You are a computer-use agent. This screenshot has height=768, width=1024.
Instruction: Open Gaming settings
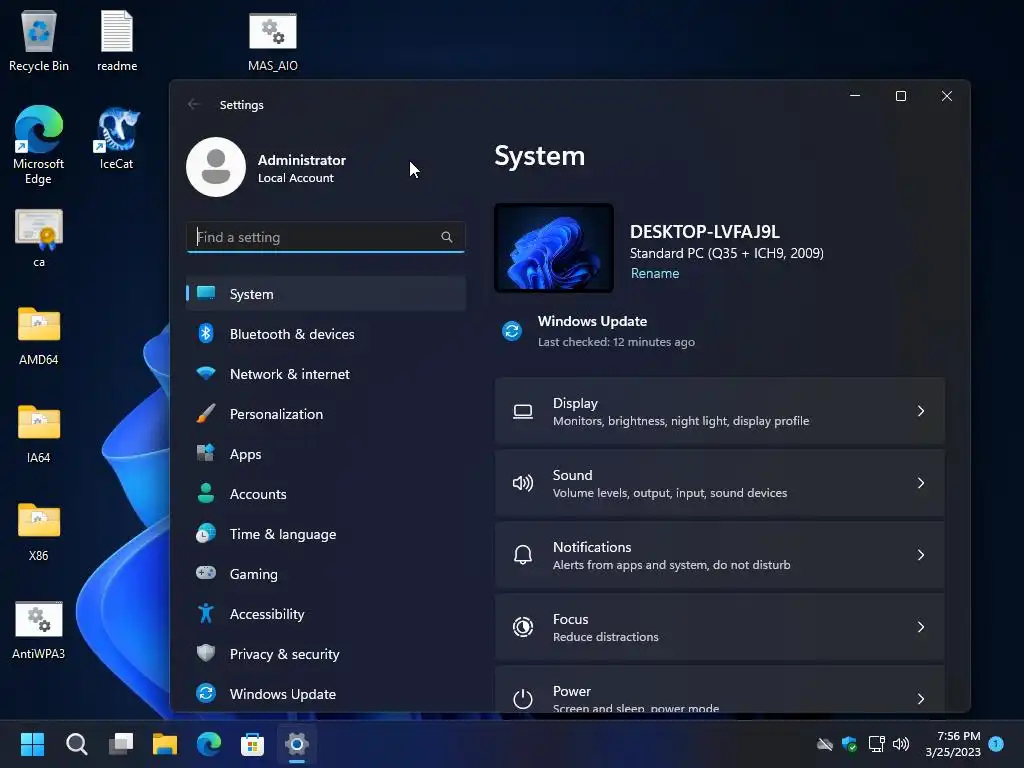tap(326, 574)
